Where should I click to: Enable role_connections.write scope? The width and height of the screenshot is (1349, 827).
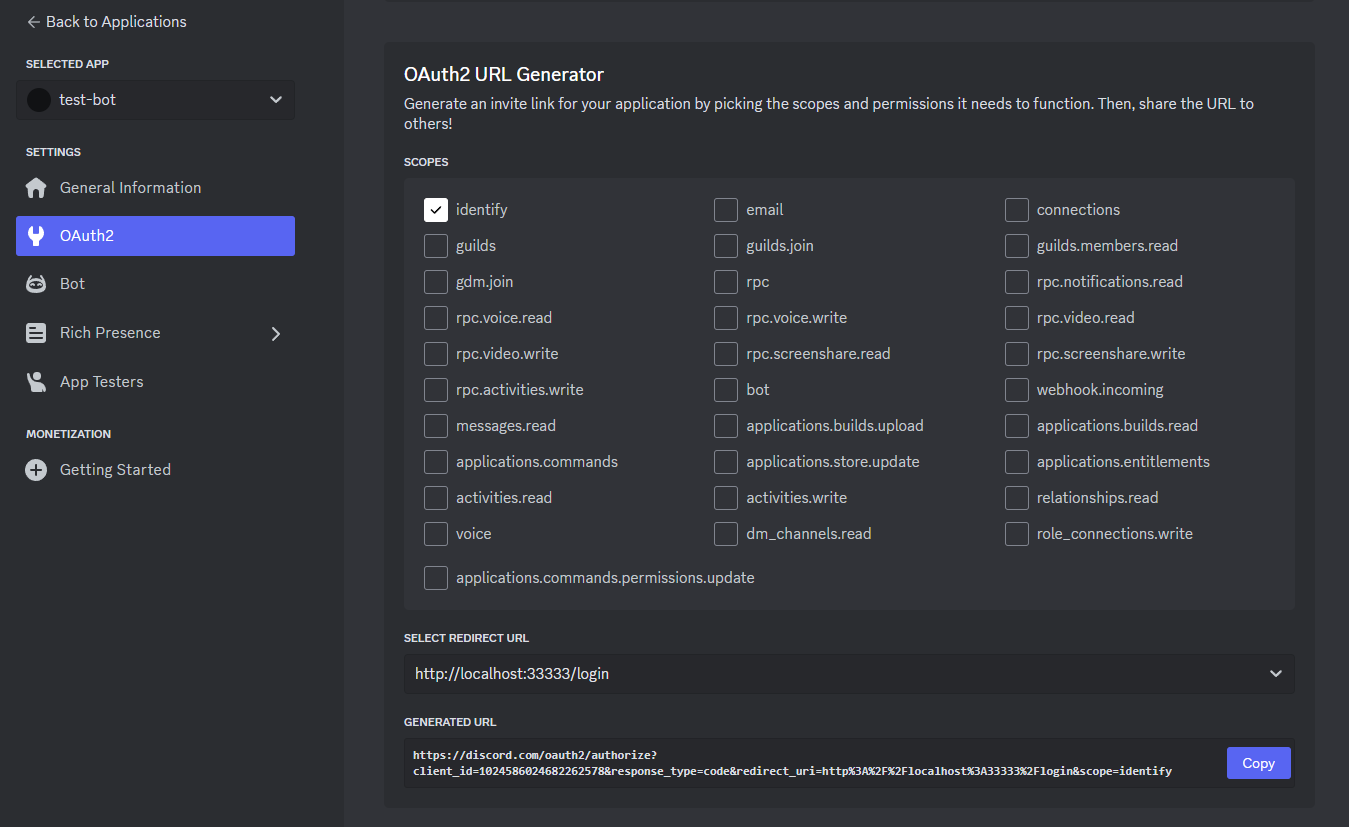[1017, 534]
